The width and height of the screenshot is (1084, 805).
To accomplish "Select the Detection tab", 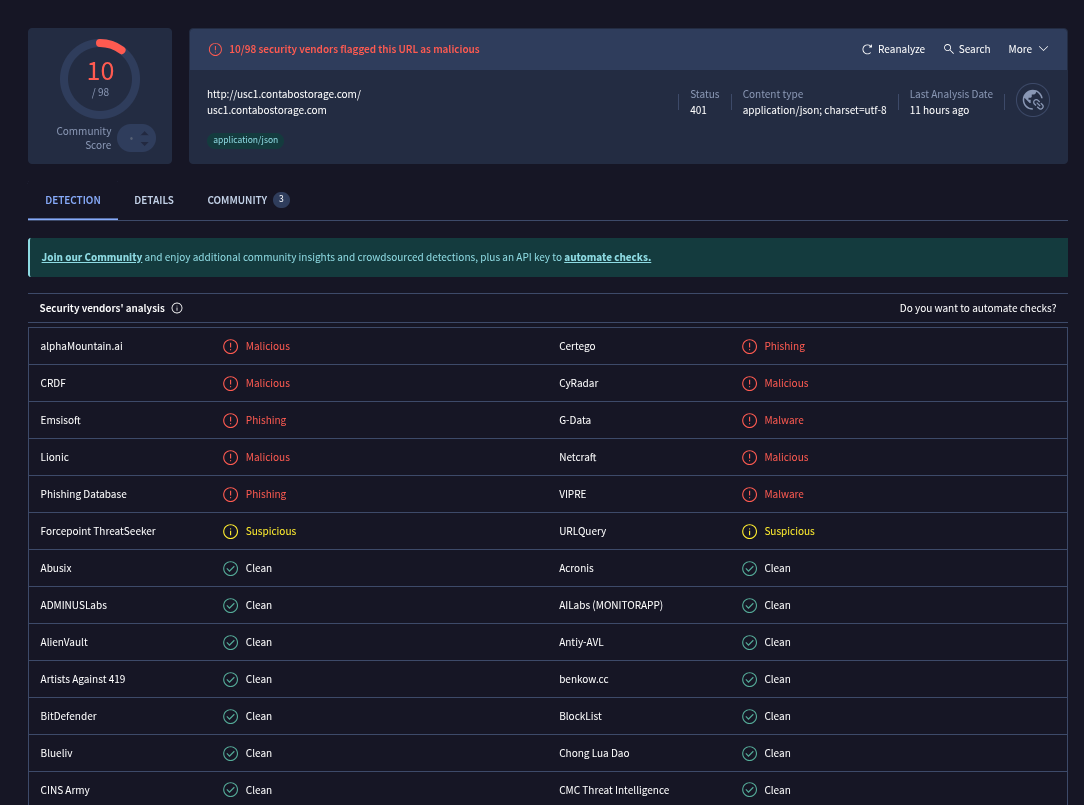I will point(73,200).
